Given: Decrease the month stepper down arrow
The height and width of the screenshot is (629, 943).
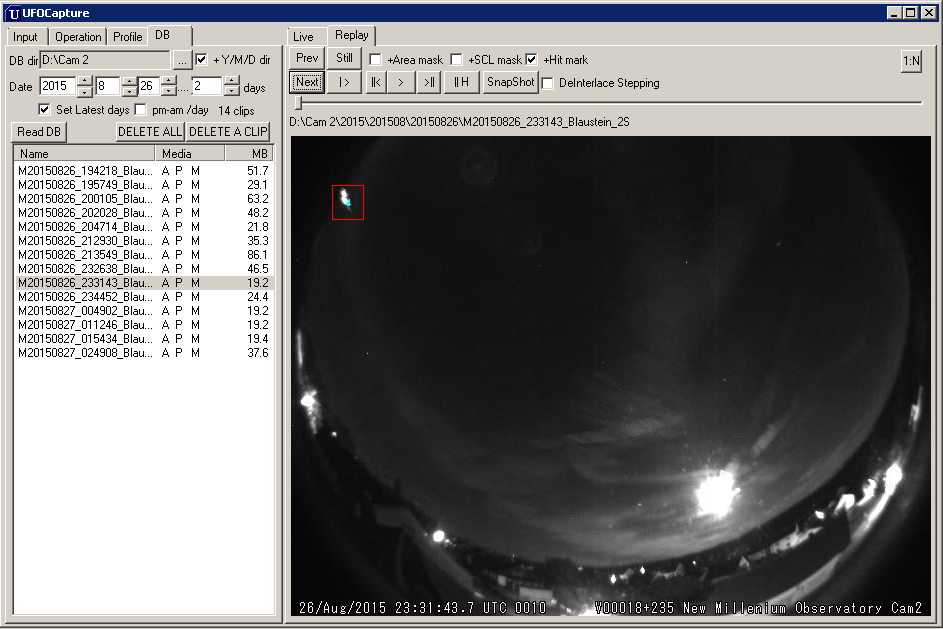Looking at the screenshot, I should (x=129, y=91).
